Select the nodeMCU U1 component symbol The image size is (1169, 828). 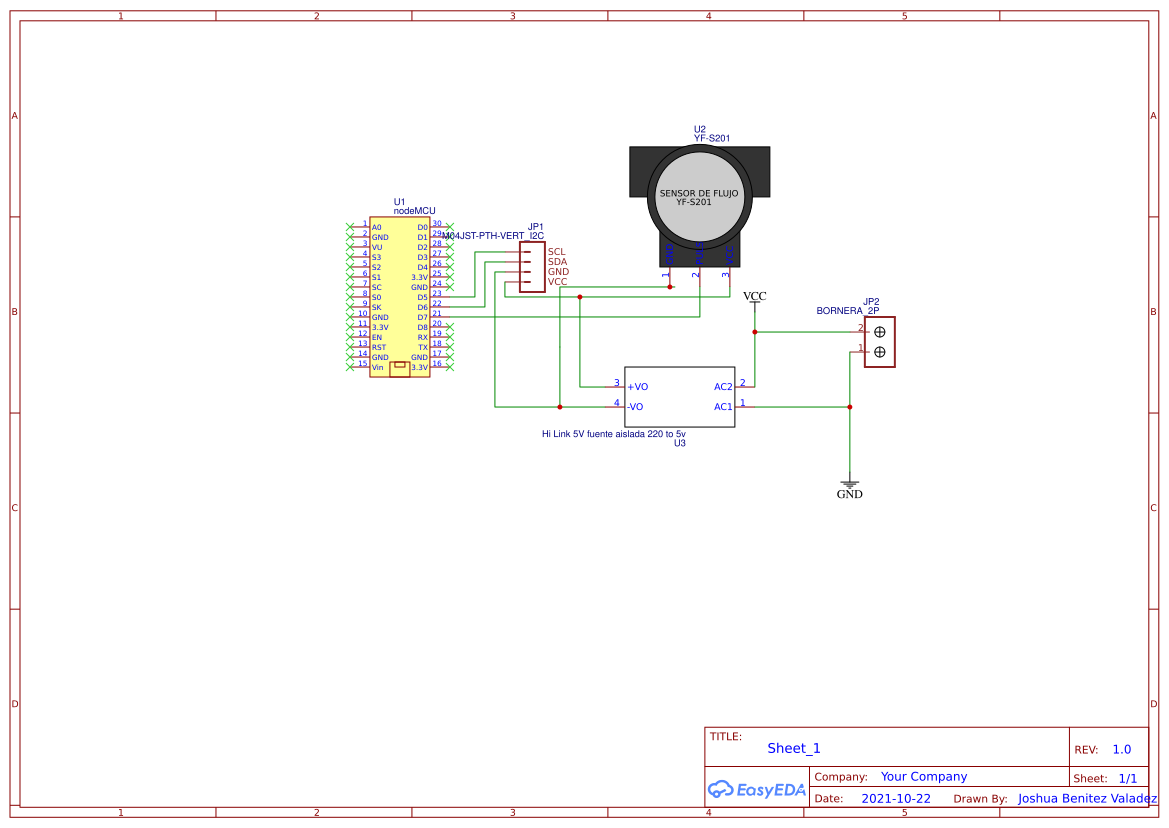point(398,295)
